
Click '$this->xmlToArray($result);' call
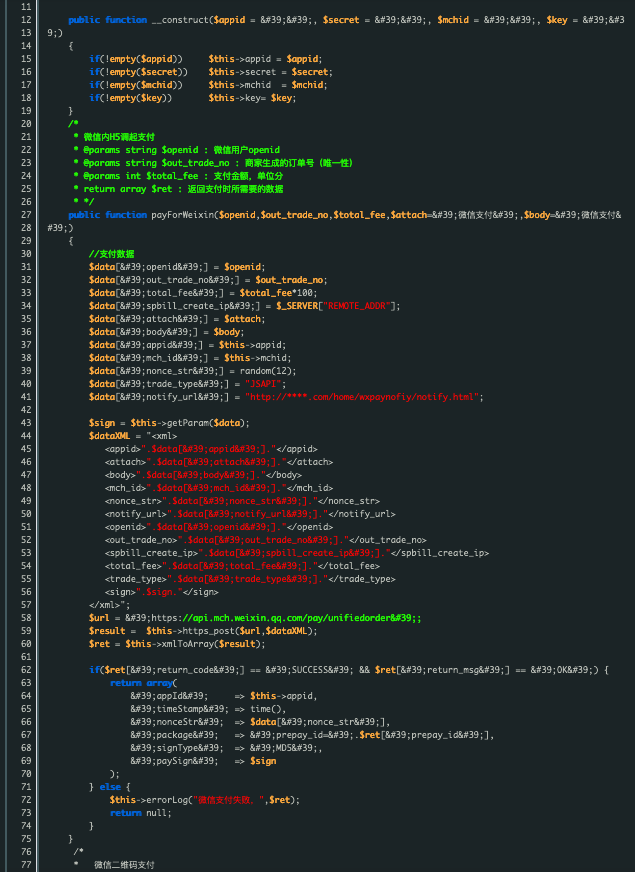coord(195,644)
